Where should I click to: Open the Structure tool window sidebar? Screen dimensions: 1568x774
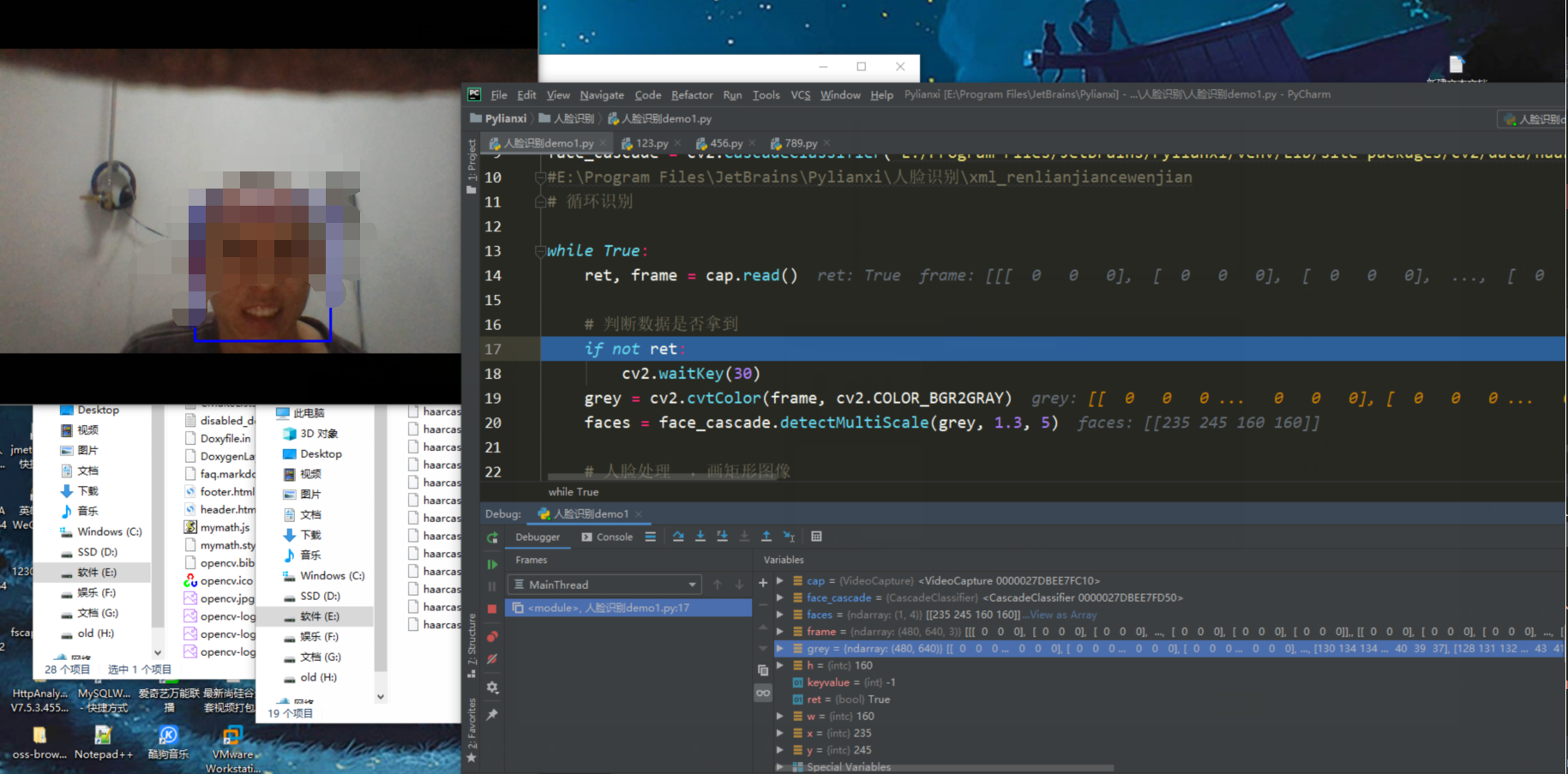[472, 645]
